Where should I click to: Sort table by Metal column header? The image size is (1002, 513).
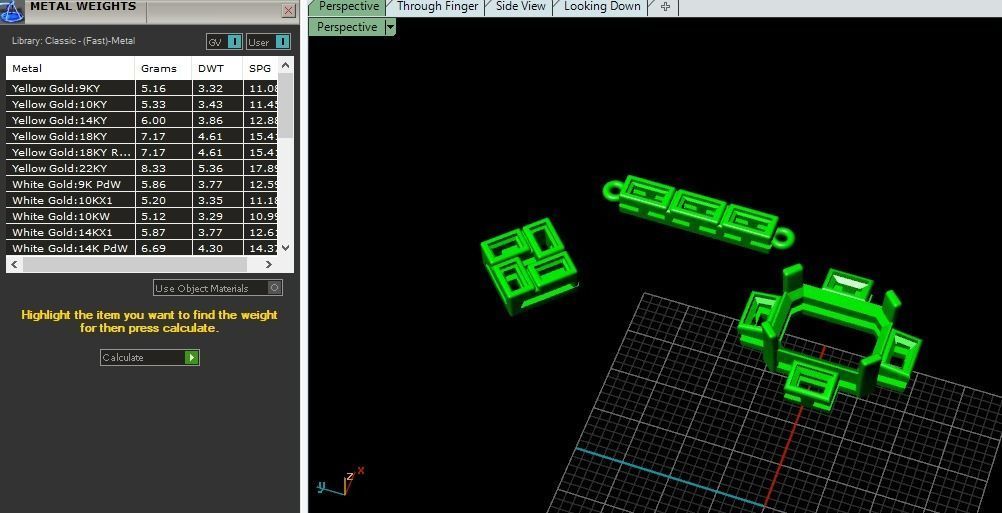pos(70,68)
